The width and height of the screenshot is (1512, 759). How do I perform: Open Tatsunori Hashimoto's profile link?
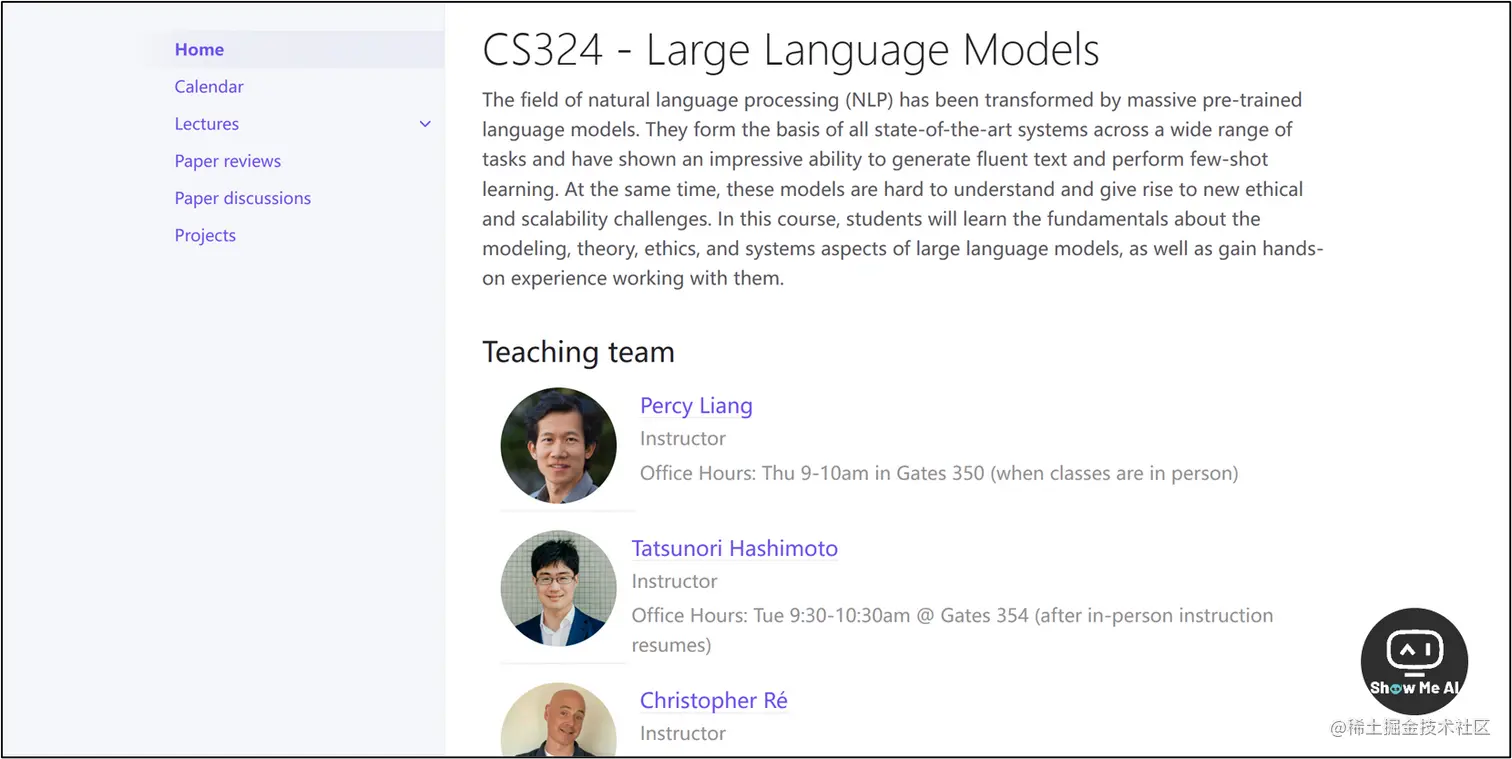coord(735,548)
